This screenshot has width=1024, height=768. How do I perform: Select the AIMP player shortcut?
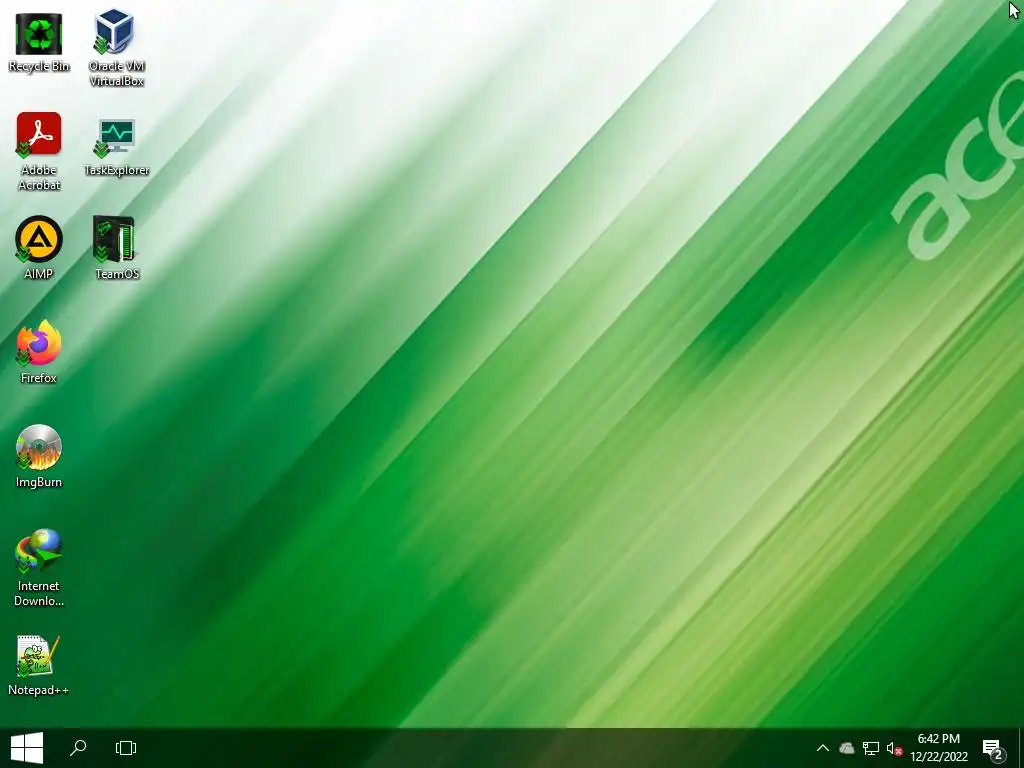point(39,248)
